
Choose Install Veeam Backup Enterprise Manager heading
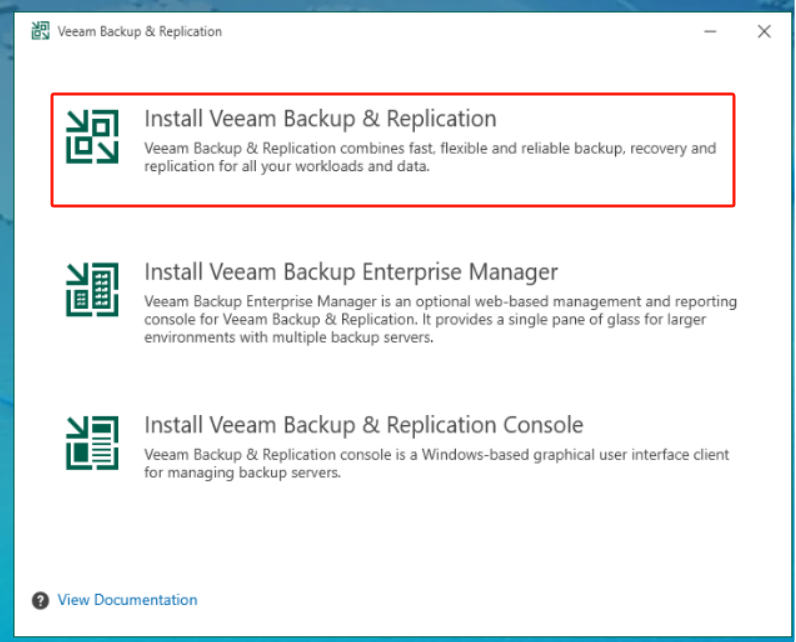pyautogui.click(x=351, y=272)
